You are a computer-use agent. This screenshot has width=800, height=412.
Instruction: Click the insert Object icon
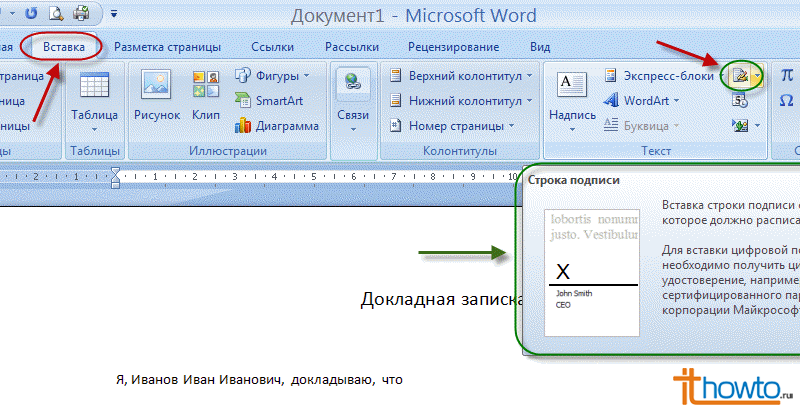tap(740, 125)
